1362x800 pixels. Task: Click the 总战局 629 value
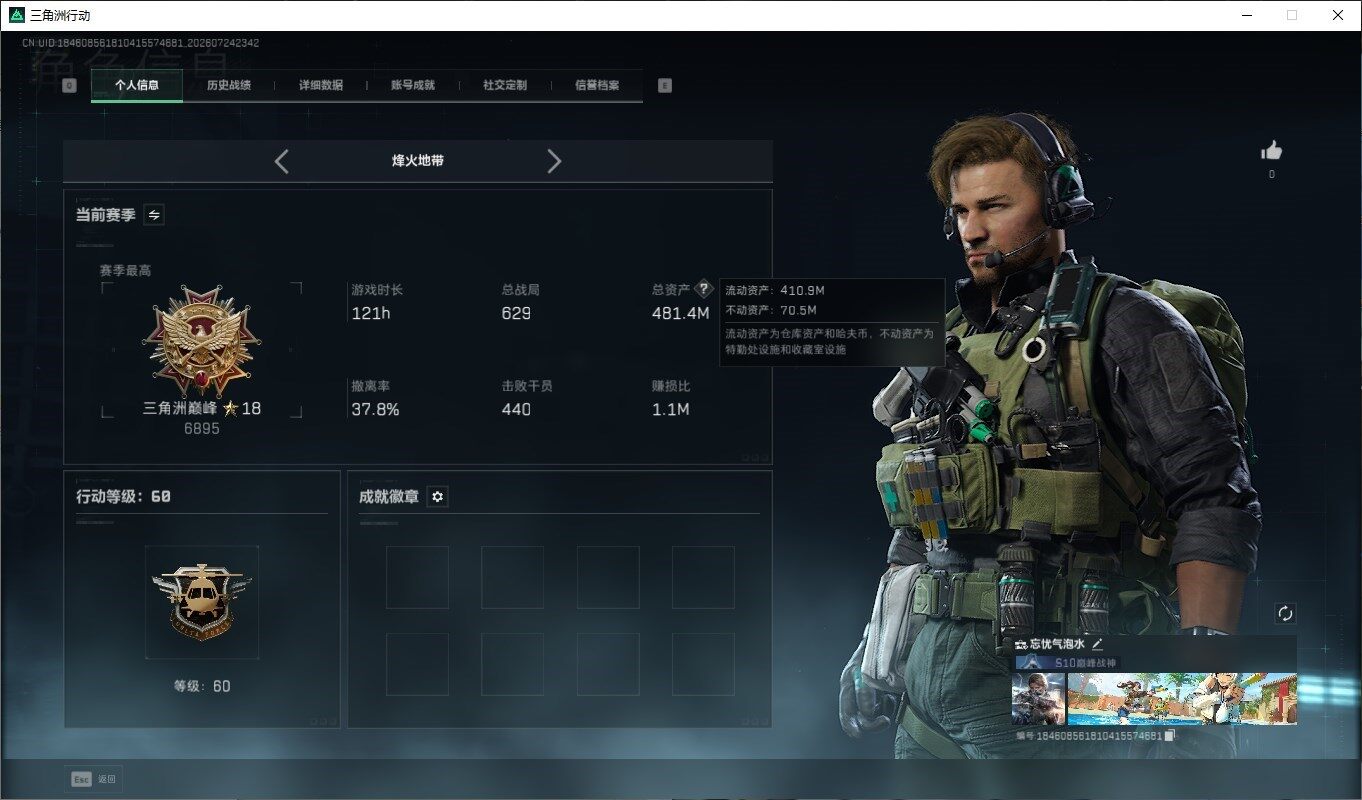516,314
